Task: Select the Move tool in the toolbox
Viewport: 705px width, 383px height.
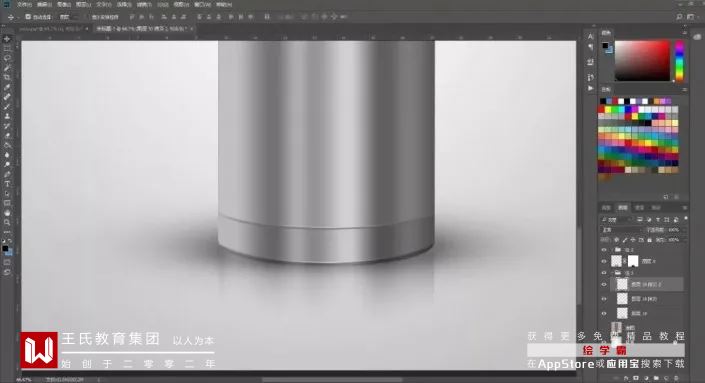Action: tap(7, 39)
